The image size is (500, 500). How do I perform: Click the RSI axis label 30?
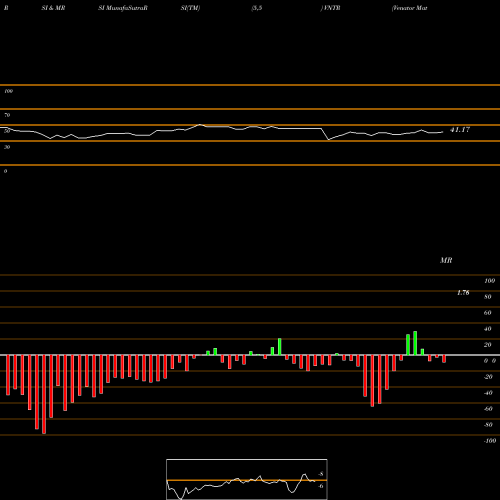tap(7, 147)
